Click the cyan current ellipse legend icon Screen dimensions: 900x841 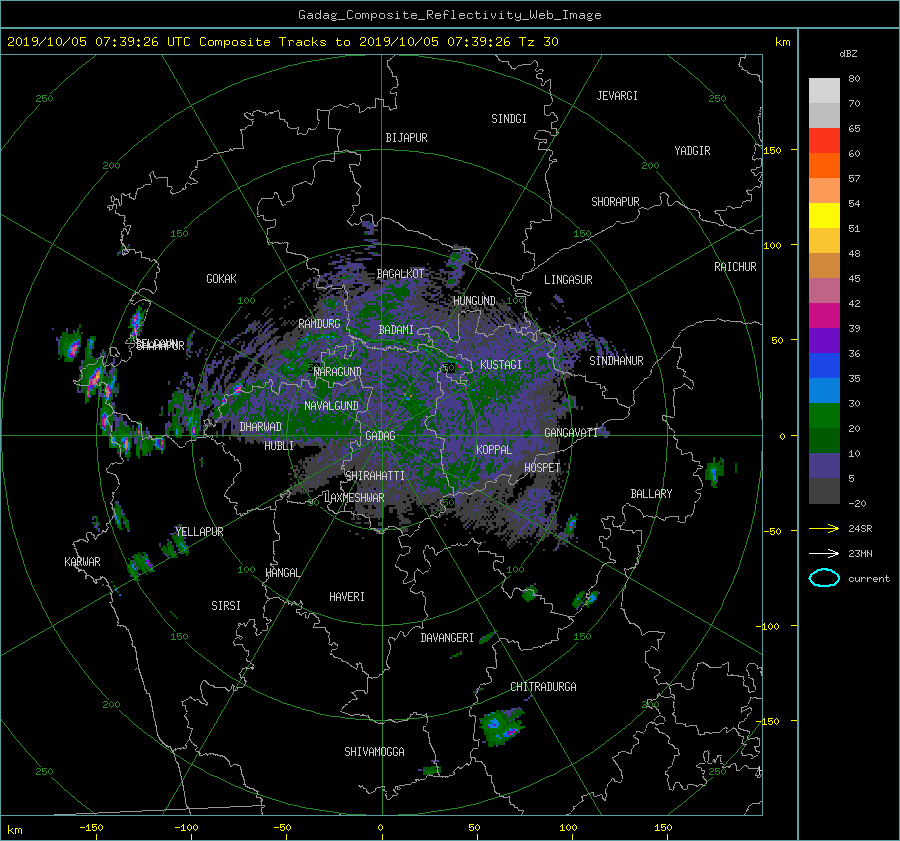tap(824, 578)
